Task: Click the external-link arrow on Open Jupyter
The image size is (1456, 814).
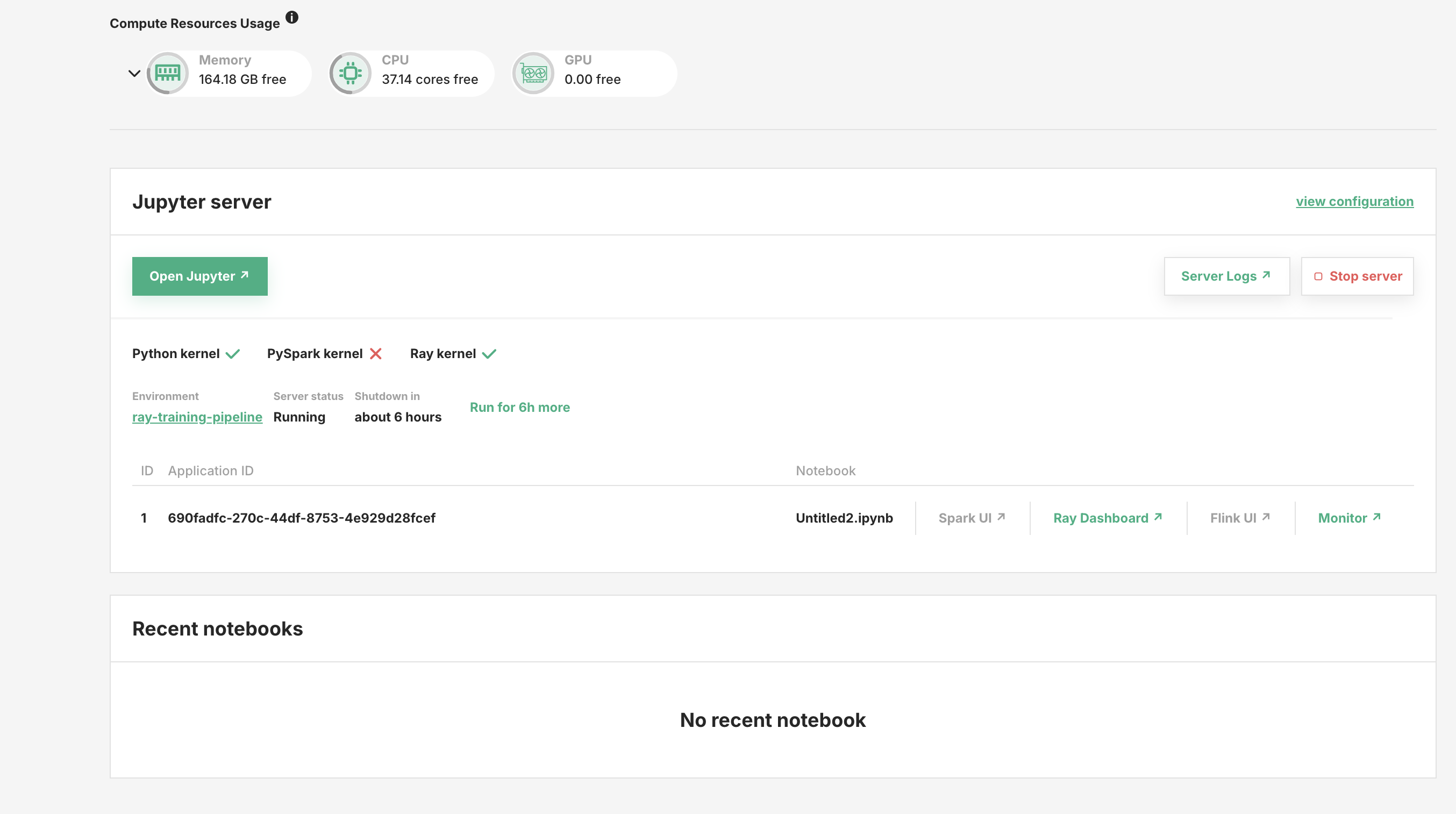Action: point(244,275)
